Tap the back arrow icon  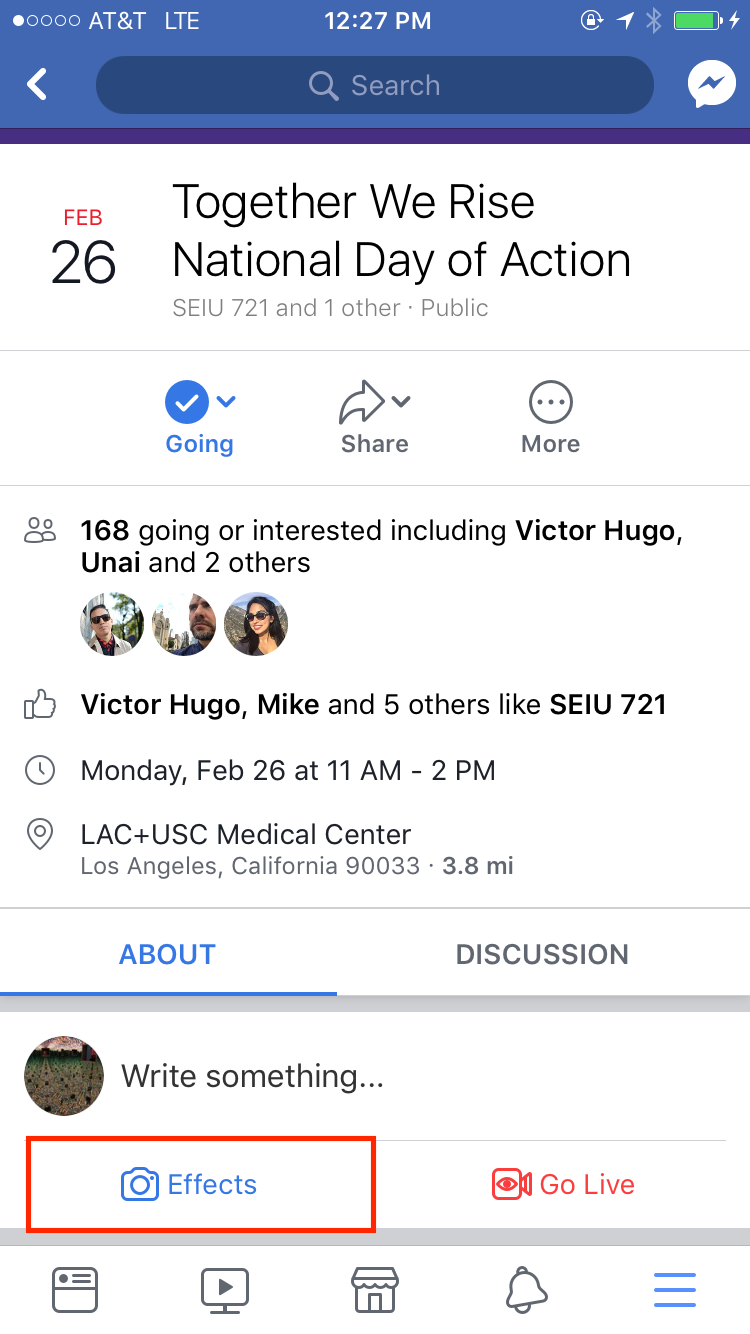(x=38, y=85)
